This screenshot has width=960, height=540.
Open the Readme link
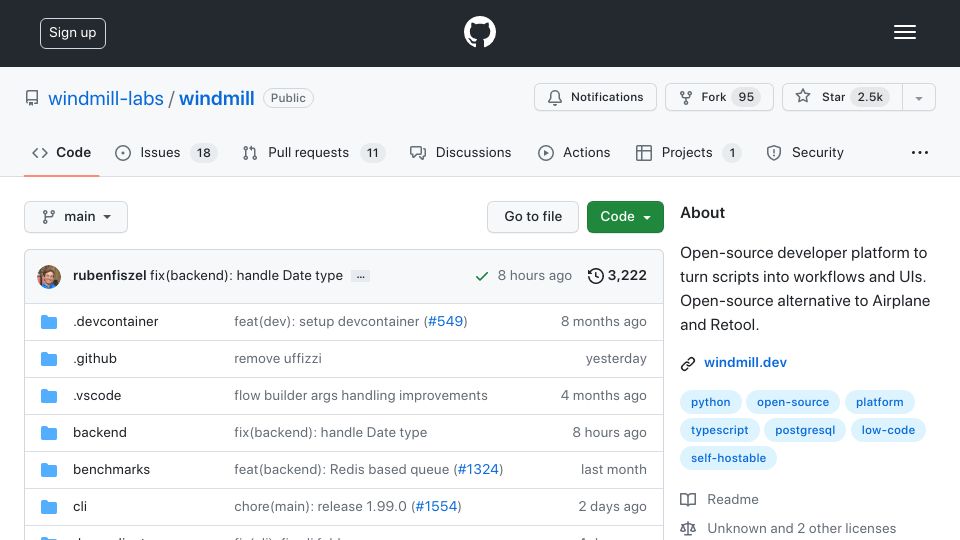[733, 500]
